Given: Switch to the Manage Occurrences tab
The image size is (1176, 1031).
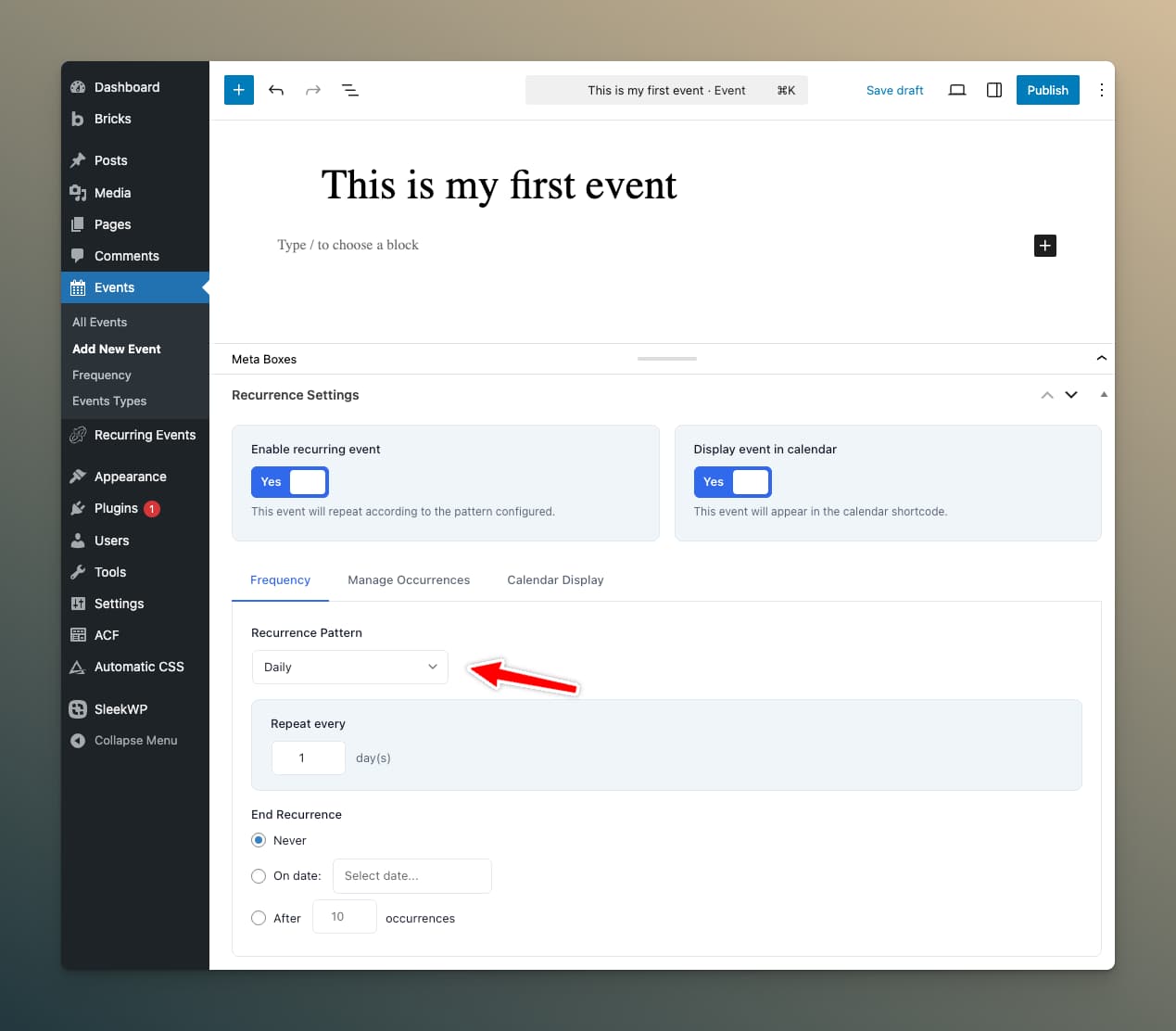Looking at the screenshot, I should 409,580.
